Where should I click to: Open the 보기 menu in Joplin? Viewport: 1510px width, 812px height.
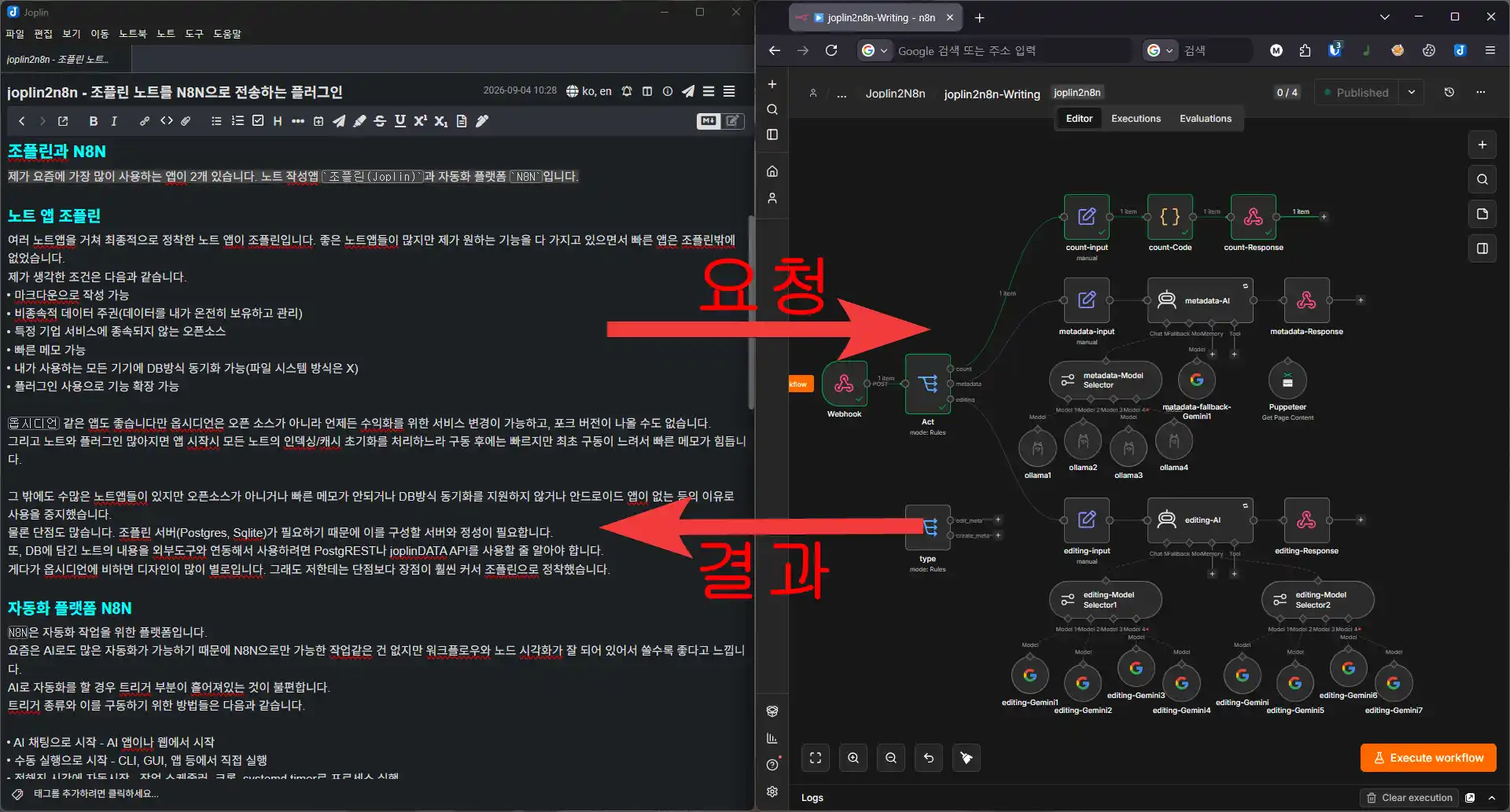click(x=72, y=34)
